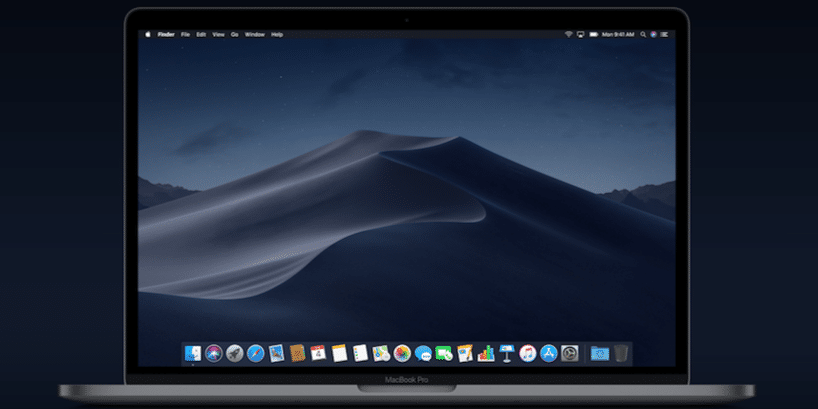Open Calendar app in the dock
This screenshot has width=818, height=409.
(318, 353)
